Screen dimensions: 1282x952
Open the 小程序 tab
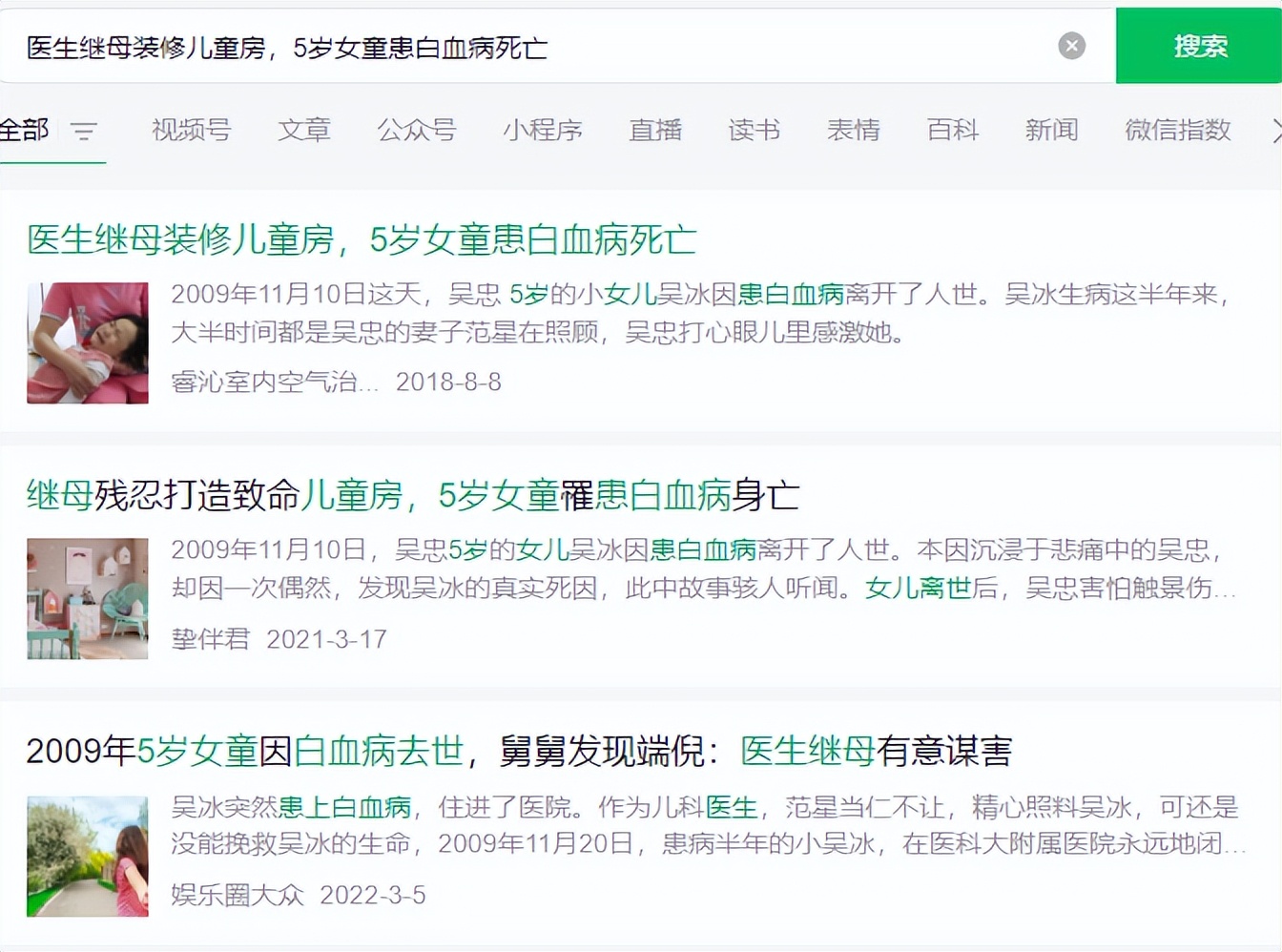point(542,131)
